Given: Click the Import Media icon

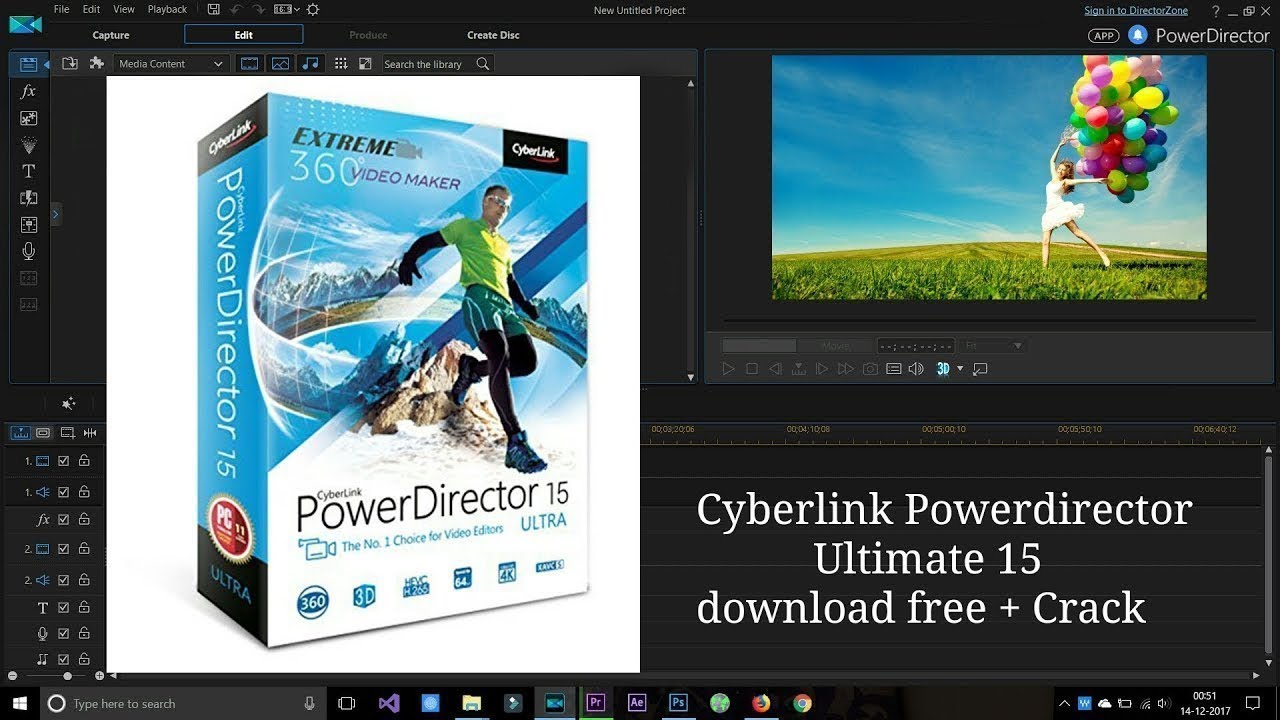Looking at the screenshot, I should 70,63.
